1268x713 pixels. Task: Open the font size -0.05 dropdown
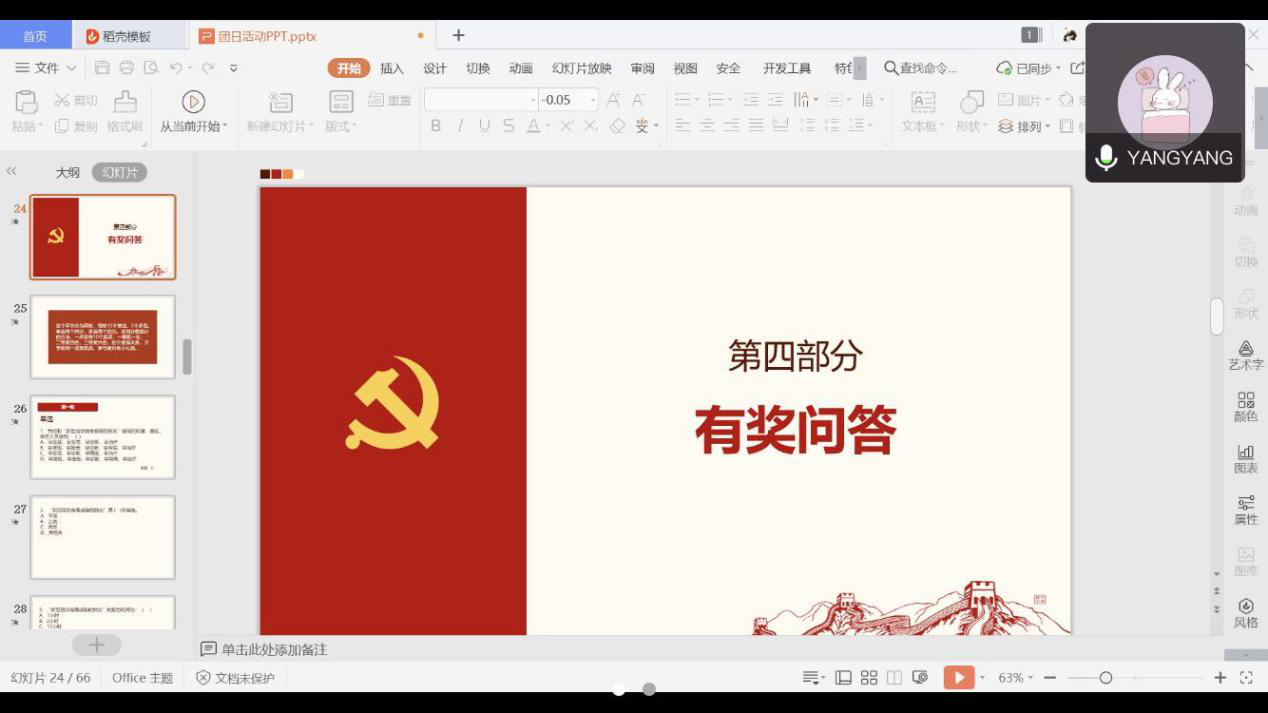593,100
